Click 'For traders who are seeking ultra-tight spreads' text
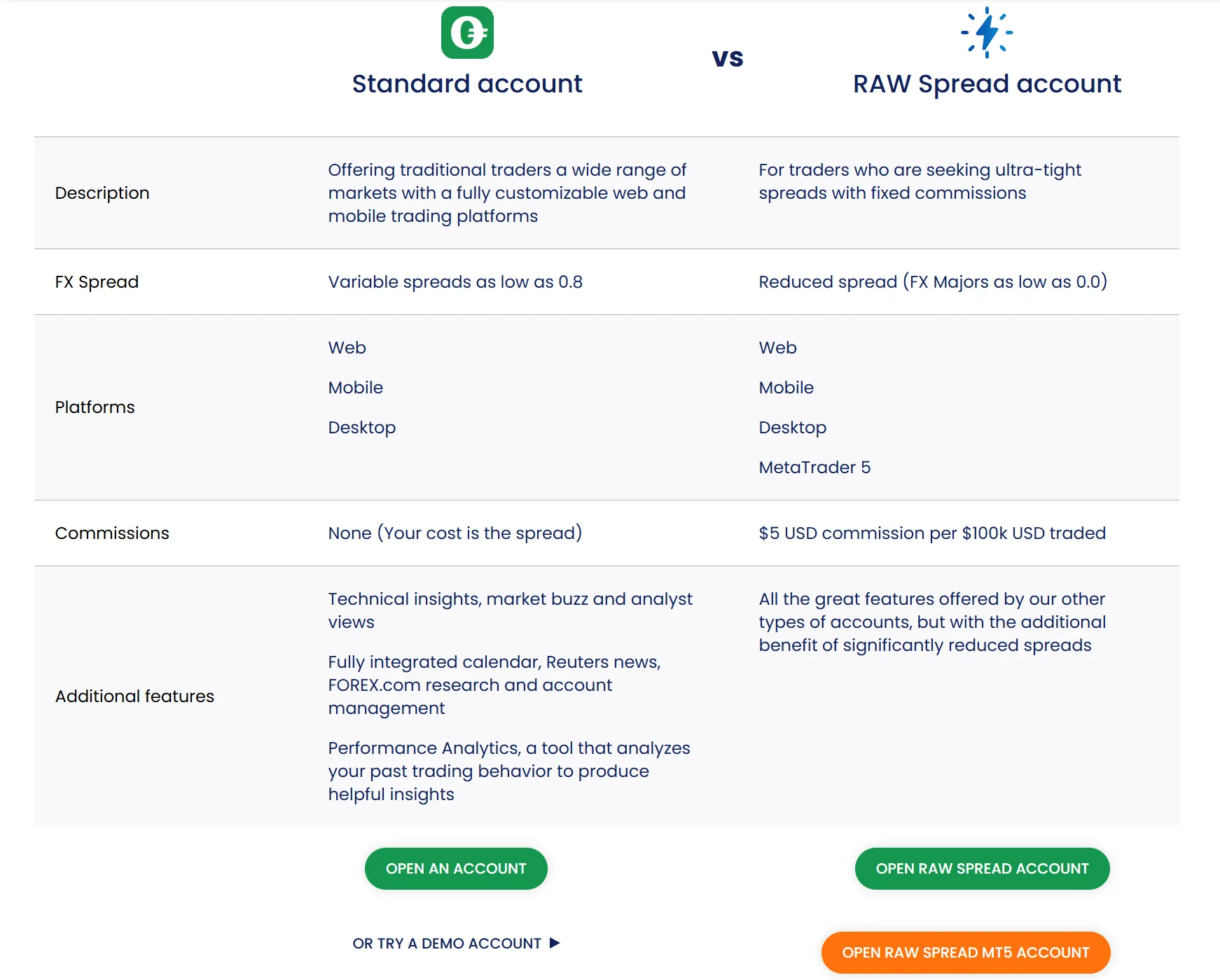This screenshot has height=980, width=1220. click(x=920, y=182)
